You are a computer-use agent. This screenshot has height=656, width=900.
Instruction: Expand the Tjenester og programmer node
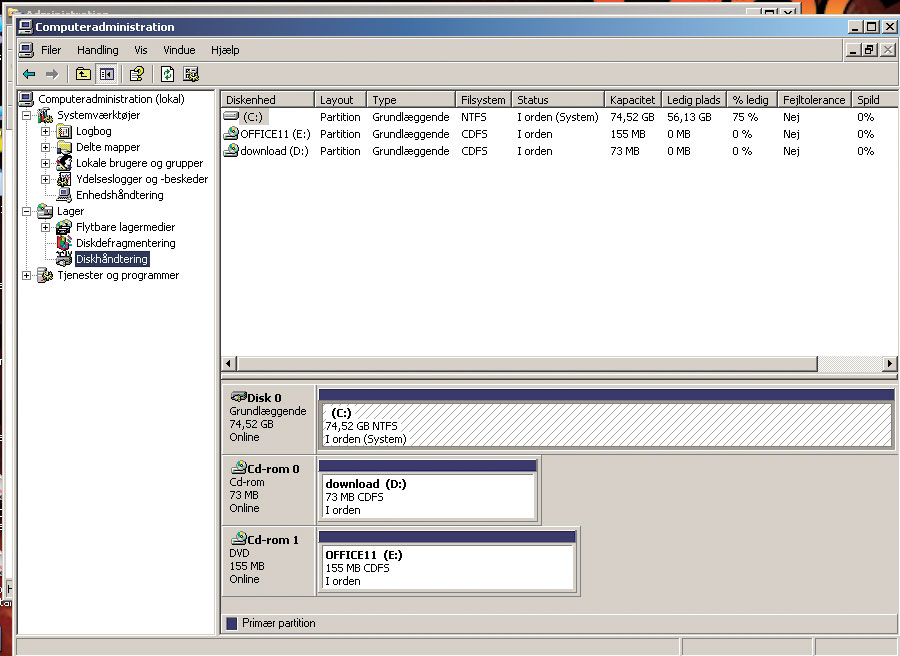pos(27,275)
